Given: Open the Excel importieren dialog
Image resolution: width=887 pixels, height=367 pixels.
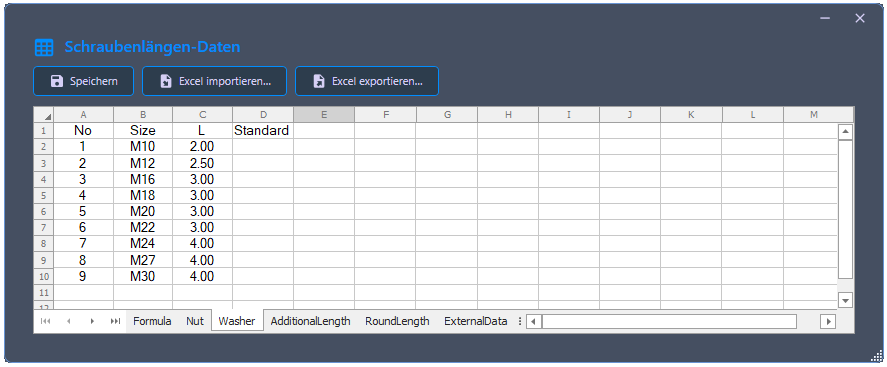Looking at the screenshot, I should tap(214, 81).
